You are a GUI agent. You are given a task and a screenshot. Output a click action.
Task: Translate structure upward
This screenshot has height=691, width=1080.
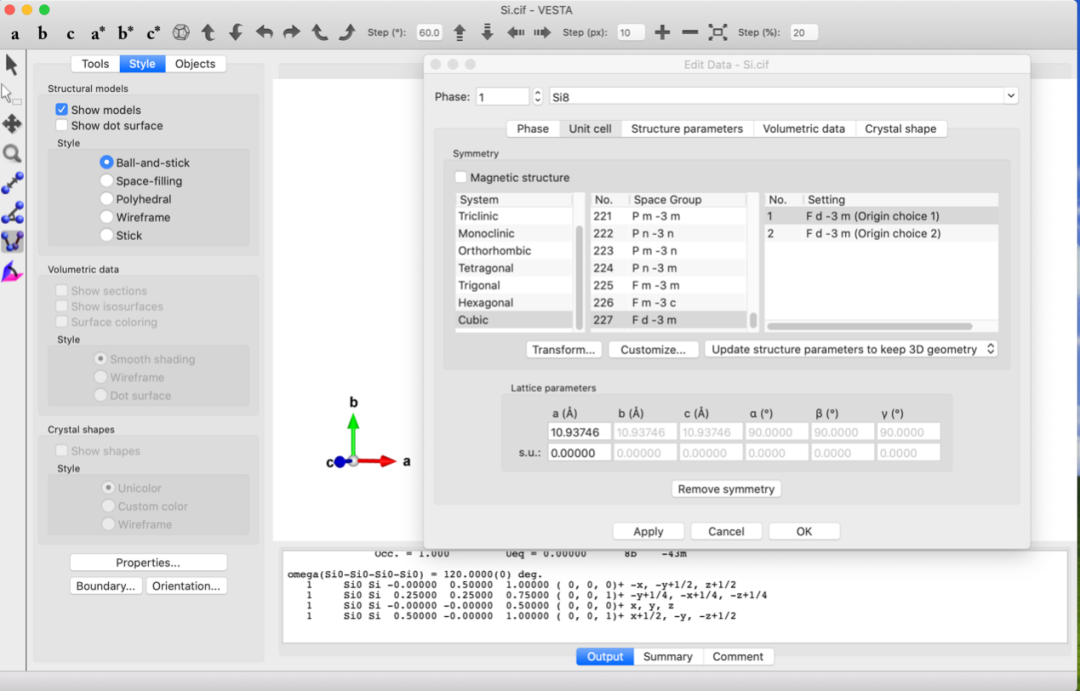tap(459, 32)
